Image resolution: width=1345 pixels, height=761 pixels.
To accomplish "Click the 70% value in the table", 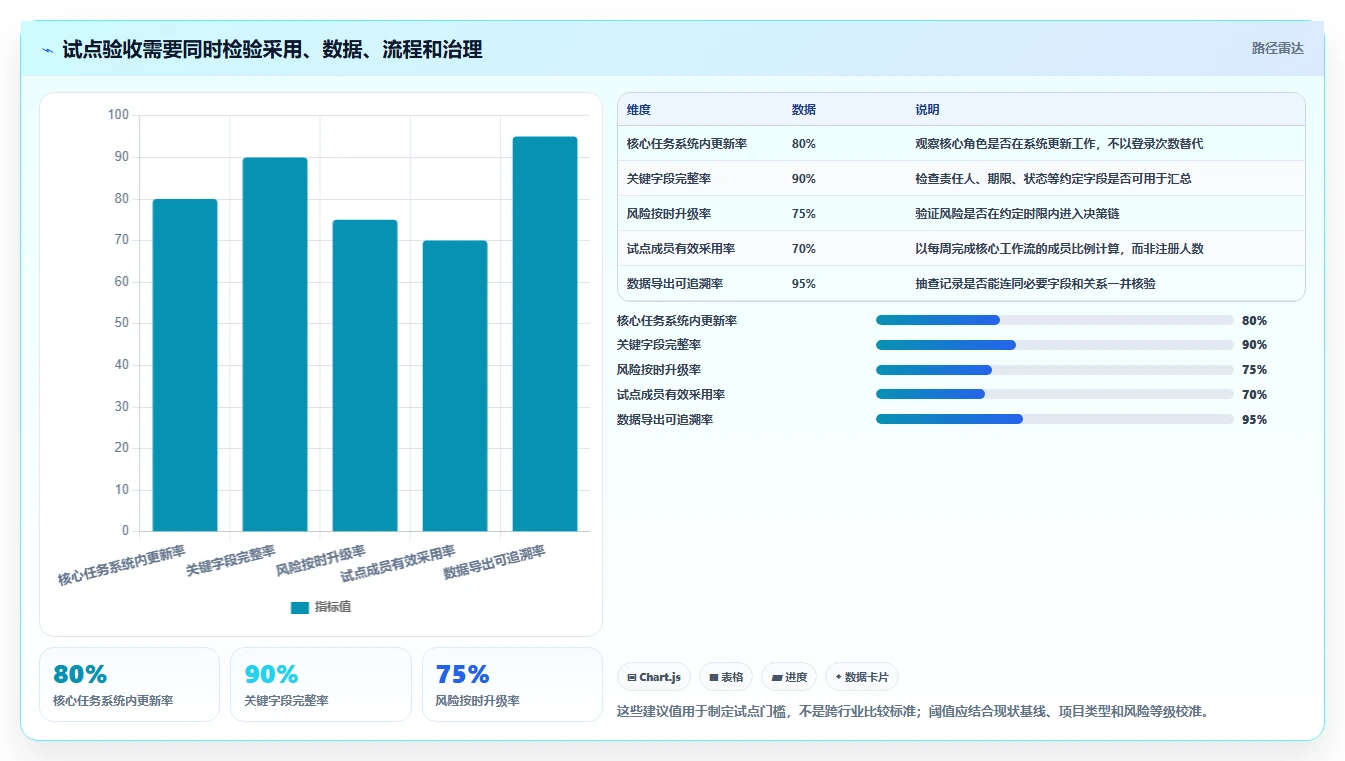I will (x=803, y=249).
